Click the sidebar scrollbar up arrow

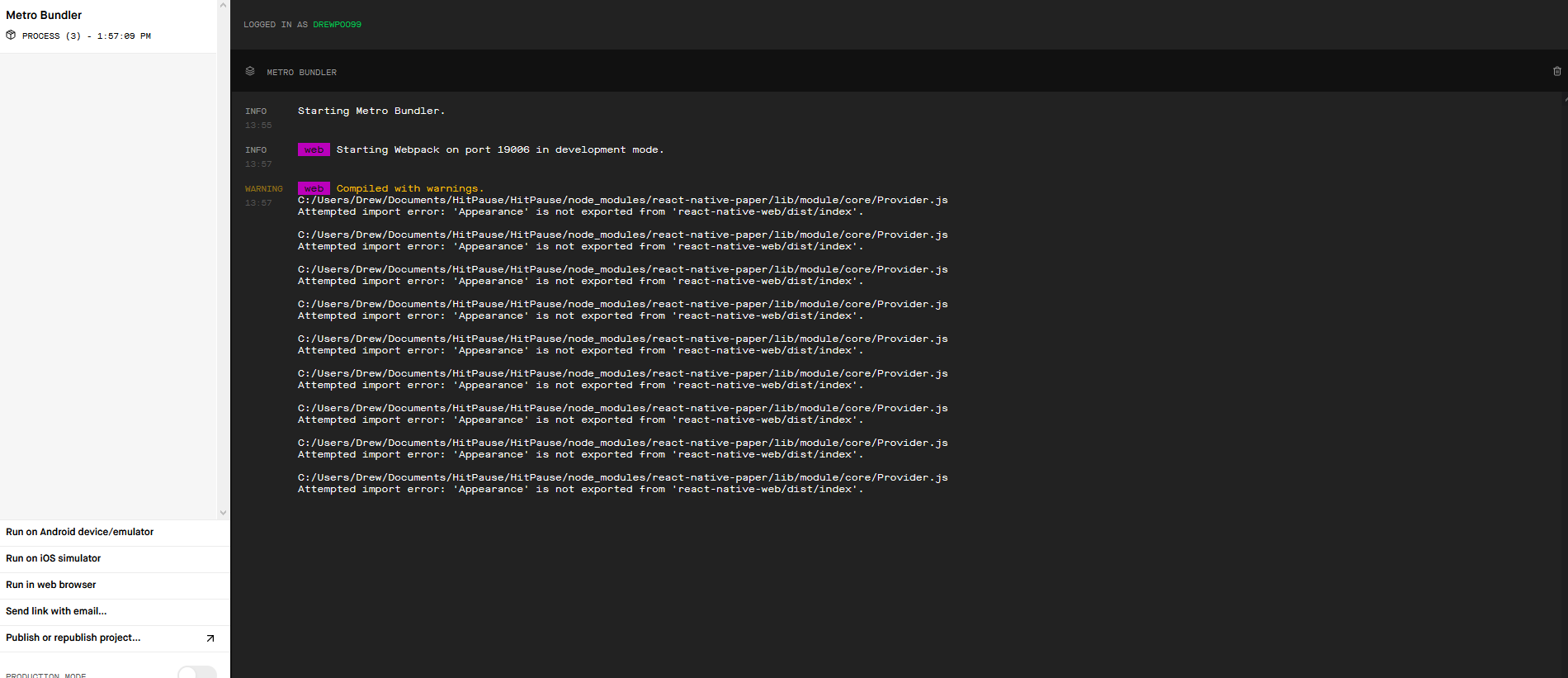tap(223, 5)
